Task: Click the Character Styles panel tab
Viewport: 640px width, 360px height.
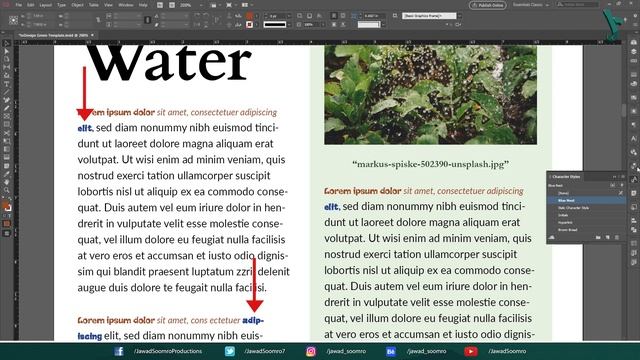Action: (x=566, y=177)
